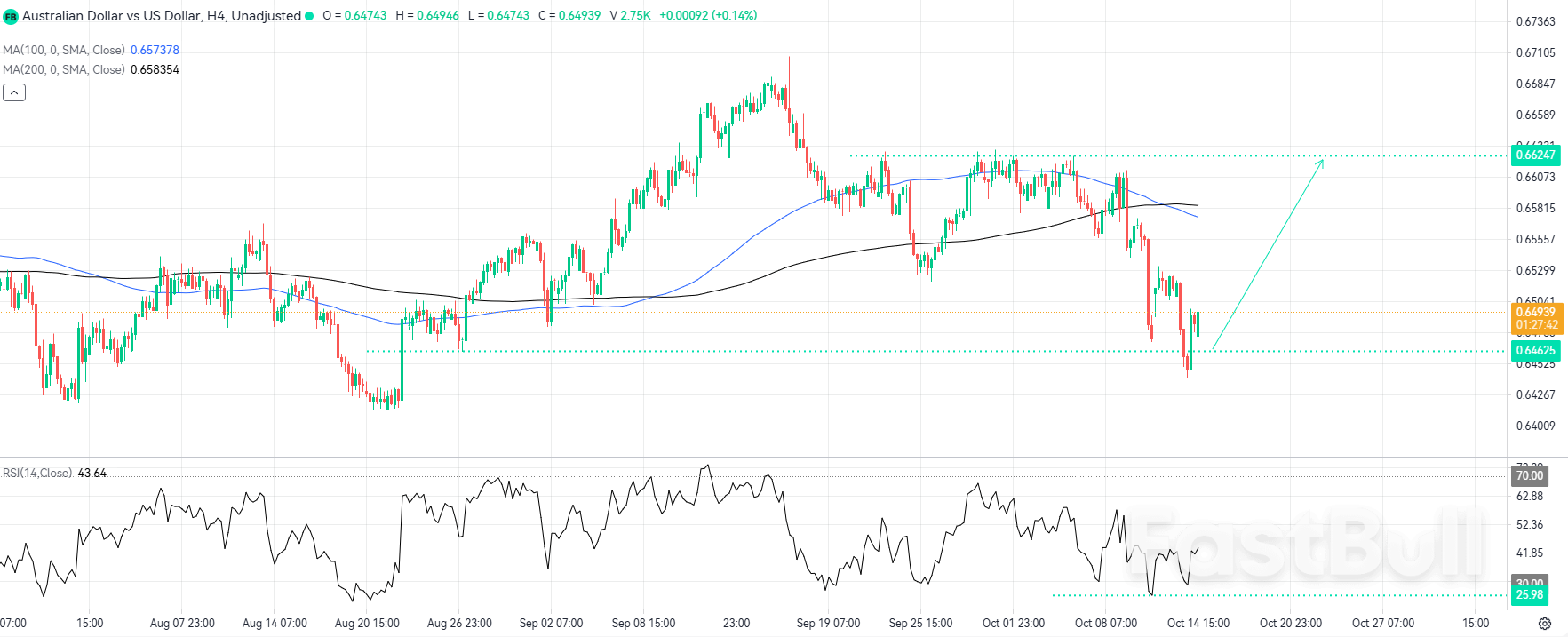This screenshot has height=637, width=1568.
Task: Click the 0.67363 label on the price axis
Action: (1535, 21)
